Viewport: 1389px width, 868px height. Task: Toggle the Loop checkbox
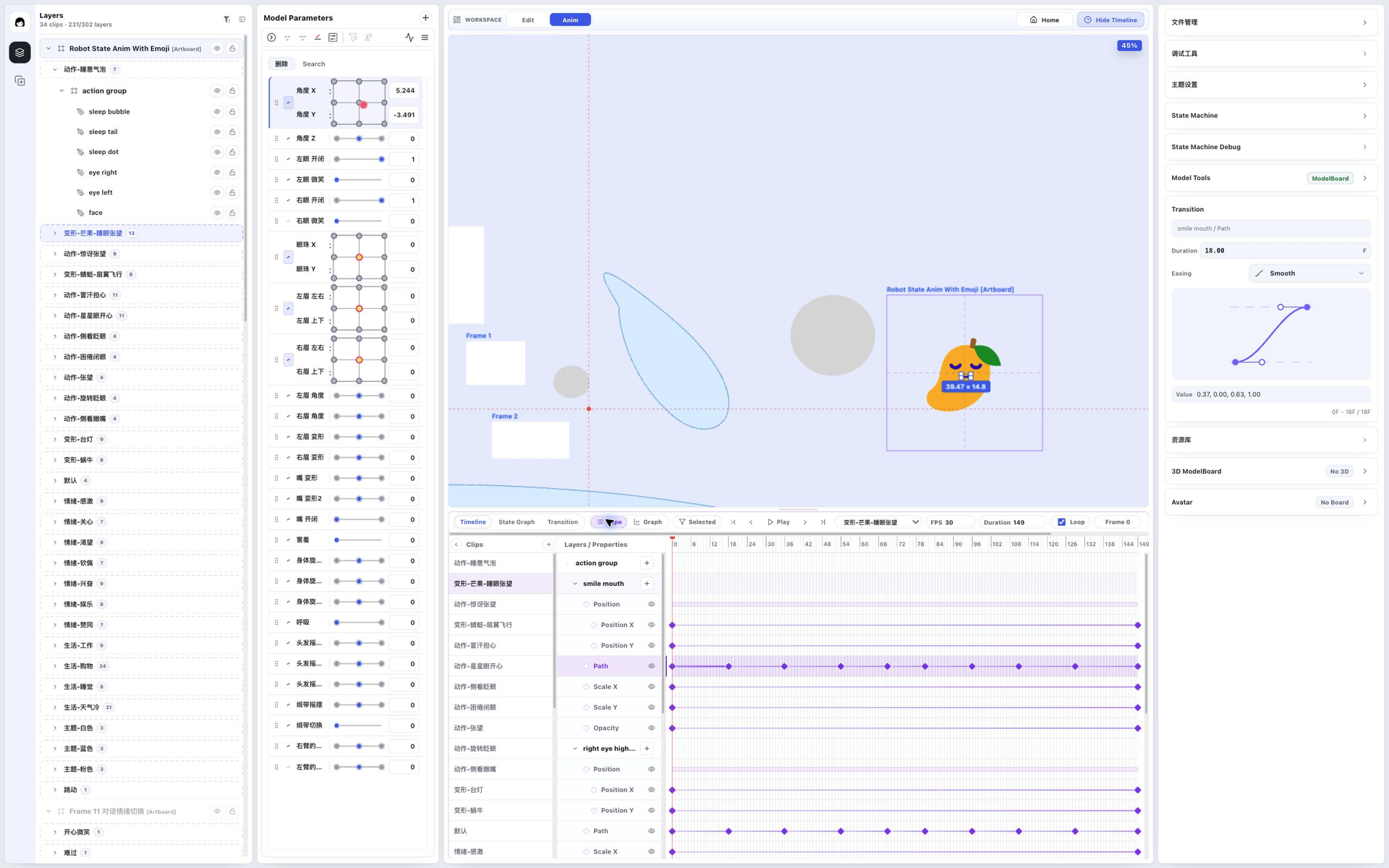(1061, 522)
